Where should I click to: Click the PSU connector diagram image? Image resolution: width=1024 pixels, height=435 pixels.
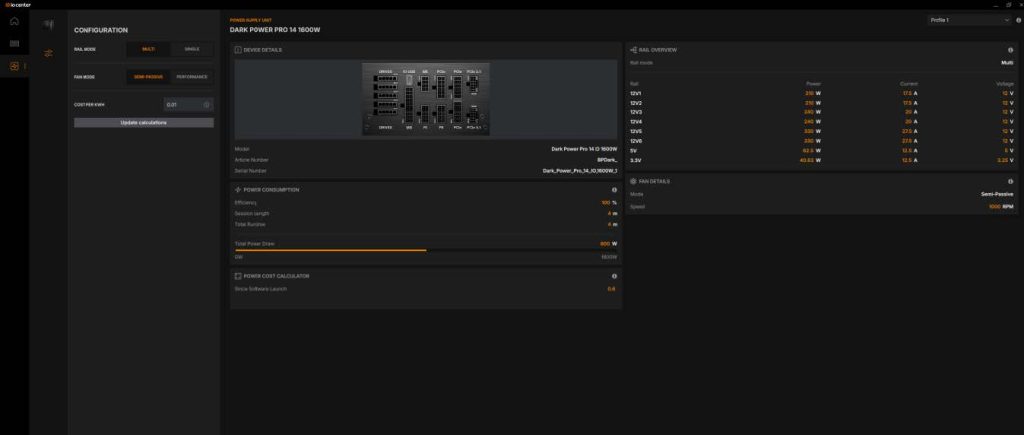426,99
